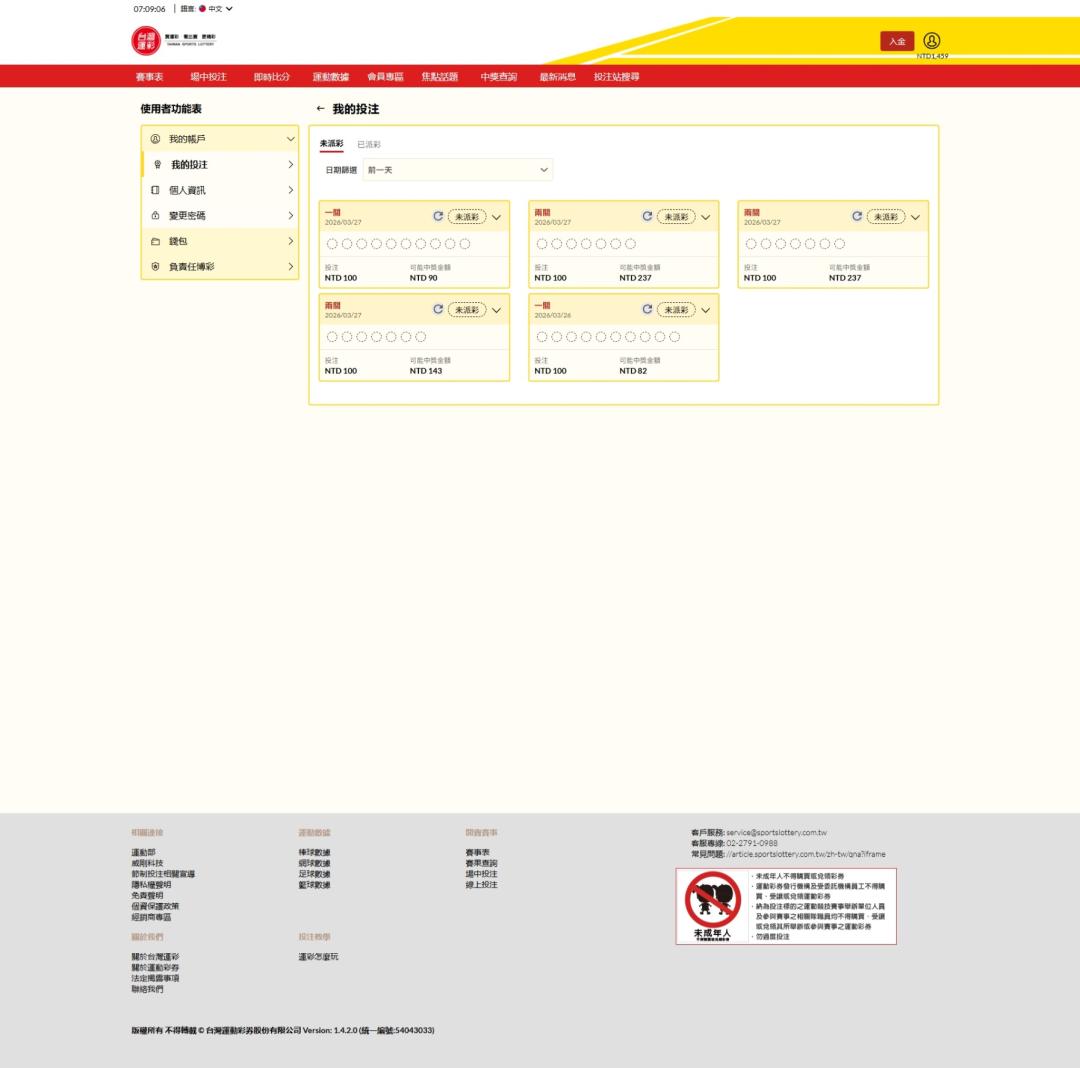
Task: Open the 投注站搜尋 navigation item
Action: [616, 76]
